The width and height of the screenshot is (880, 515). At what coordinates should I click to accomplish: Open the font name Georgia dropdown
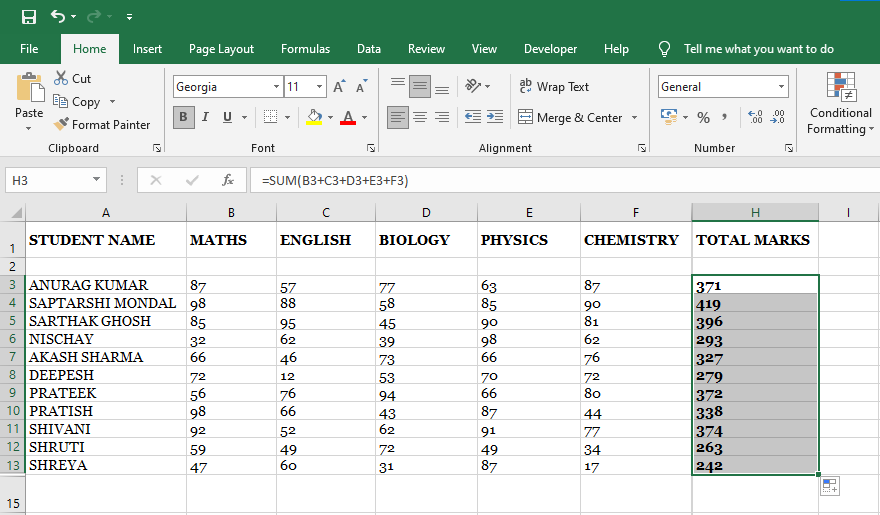(x=276, y=87)
